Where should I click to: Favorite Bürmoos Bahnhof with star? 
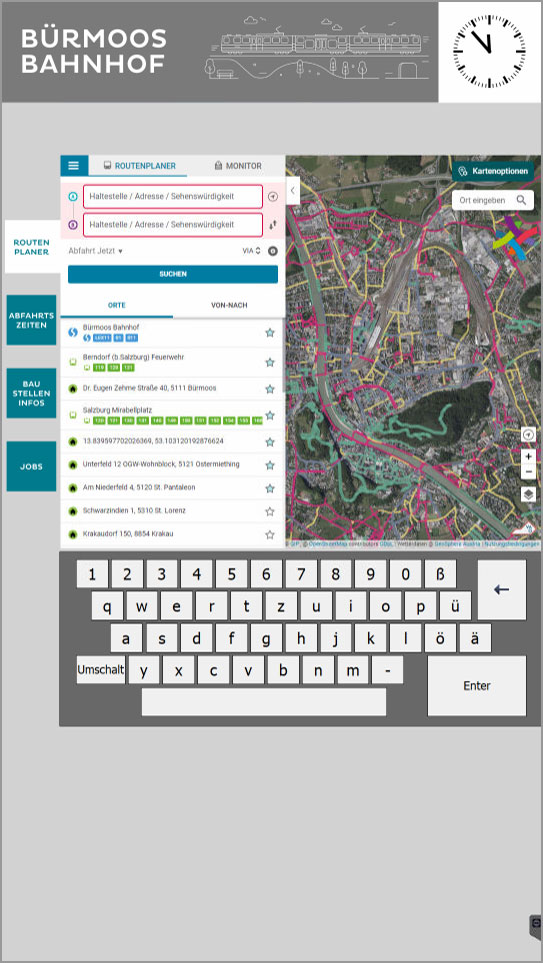(270, 333)
